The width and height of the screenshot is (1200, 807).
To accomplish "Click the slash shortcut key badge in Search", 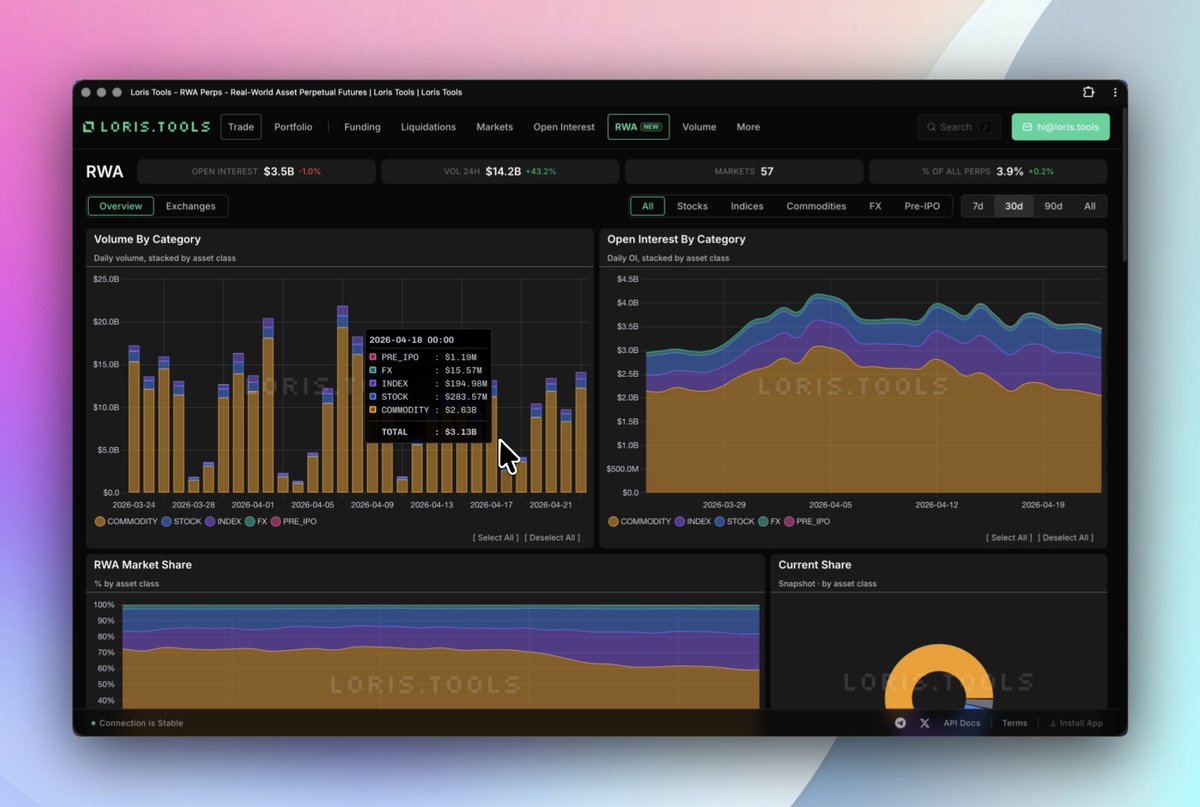I will point(985,127).
